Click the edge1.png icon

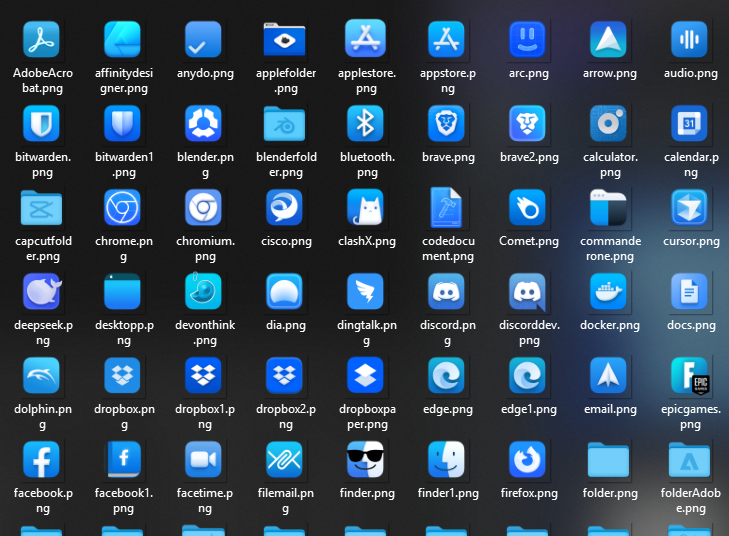click(527, 376)
